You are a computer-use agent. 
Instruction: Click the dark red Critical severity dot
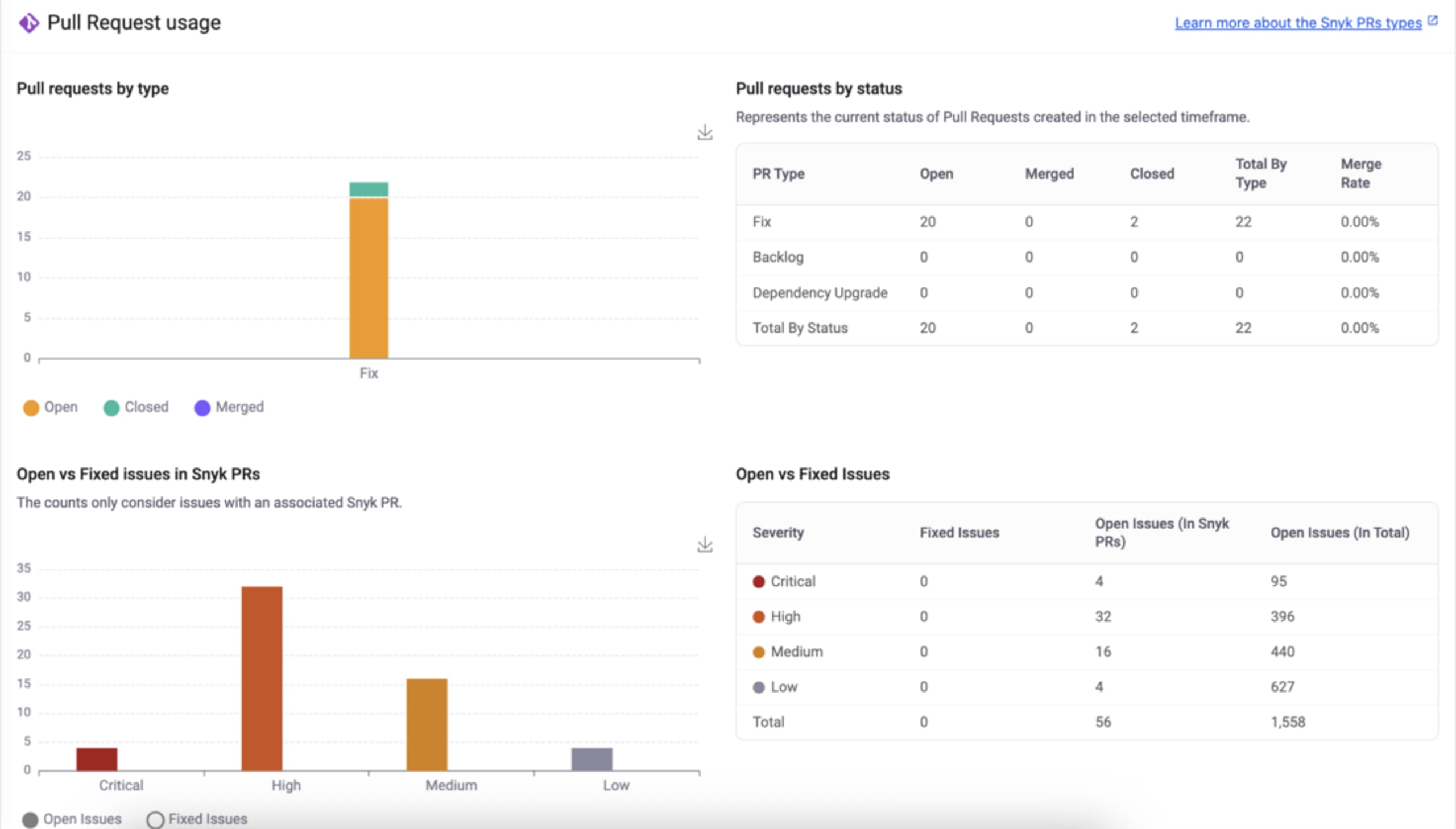(759, 582)
